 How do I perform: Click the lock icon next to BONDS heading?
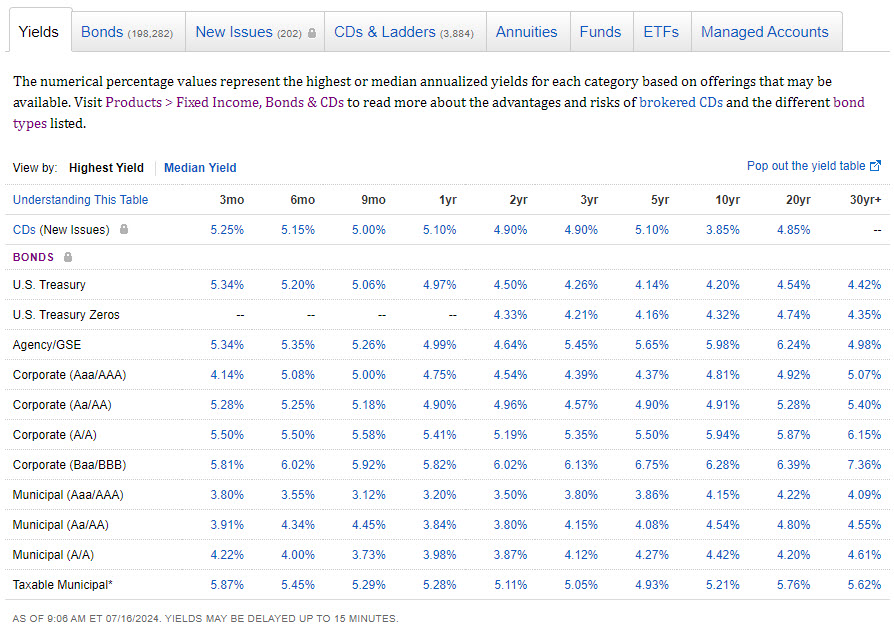(x=68, y=257)
